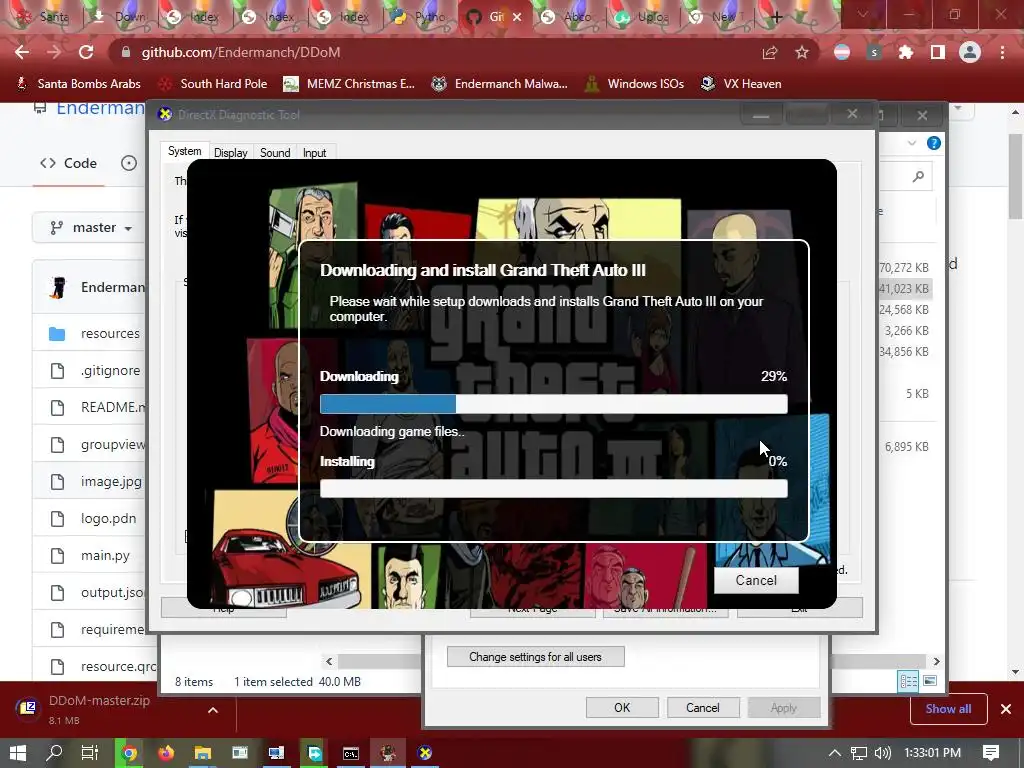Open Windows ISOs bookmark
This screenshot has width=1024, height=768.
[635, 84]
